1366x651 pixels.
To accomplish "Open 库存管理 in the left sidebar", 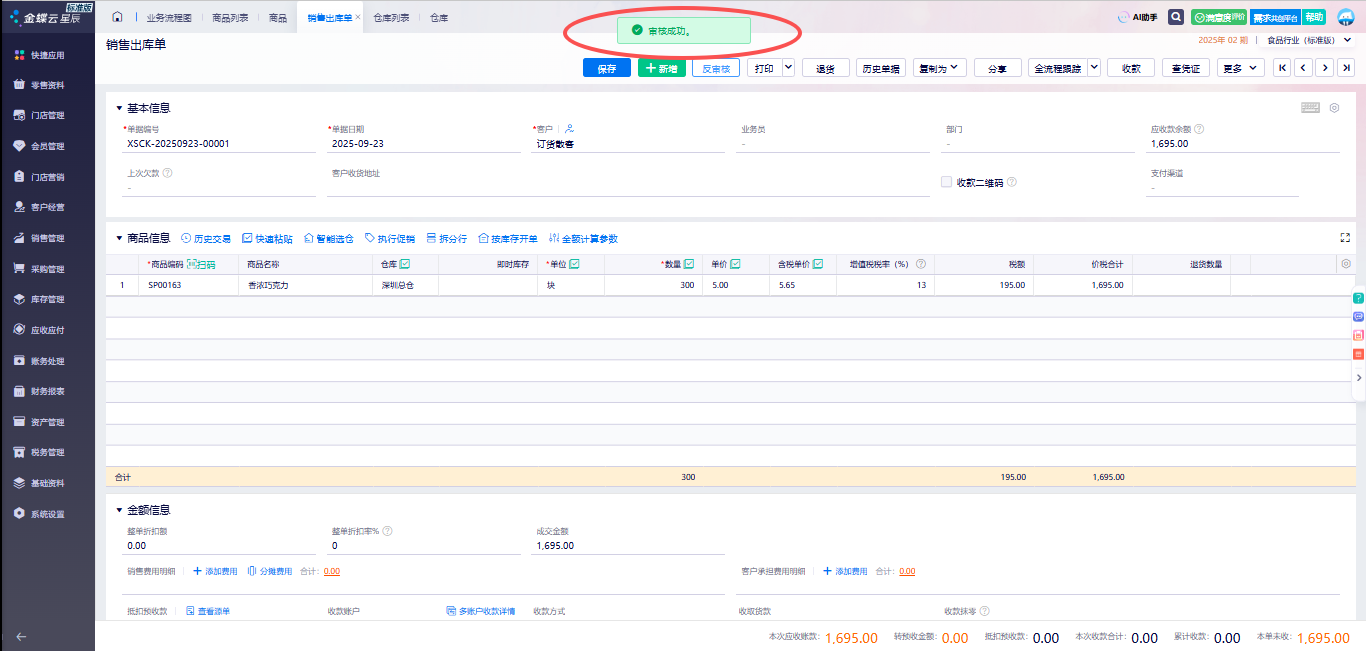I will [x=47, y=299].
